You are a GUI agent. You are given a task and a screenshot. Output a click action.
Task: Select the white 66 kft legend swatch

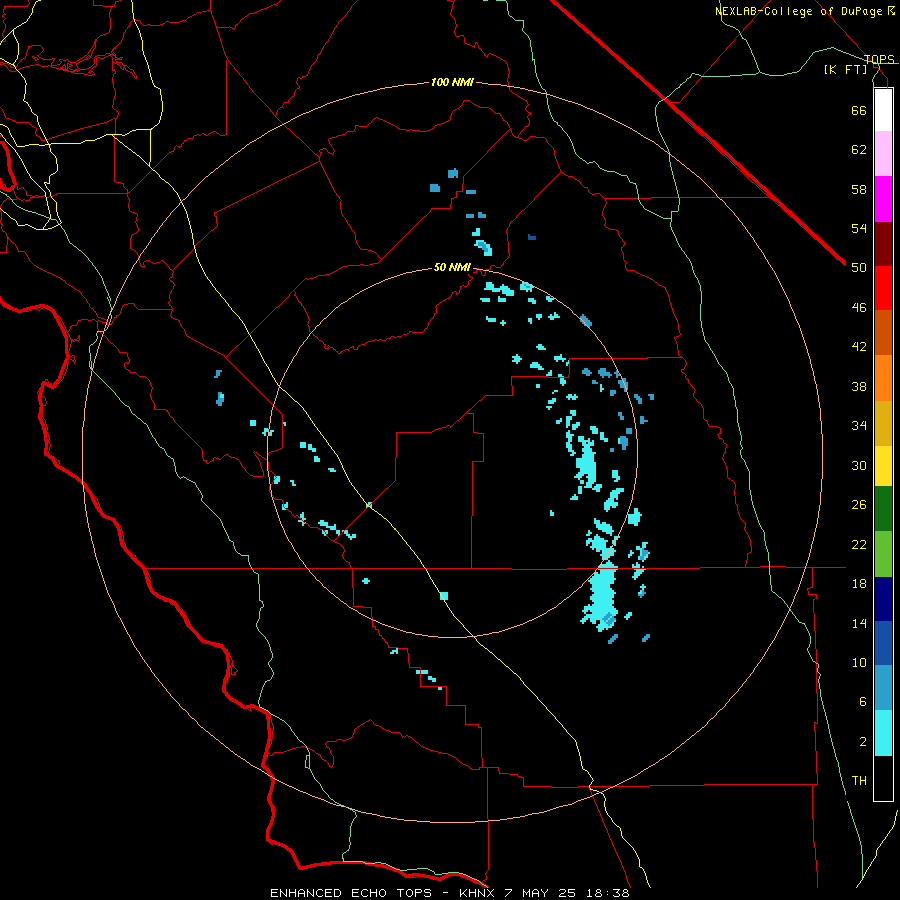coord(883,110)
